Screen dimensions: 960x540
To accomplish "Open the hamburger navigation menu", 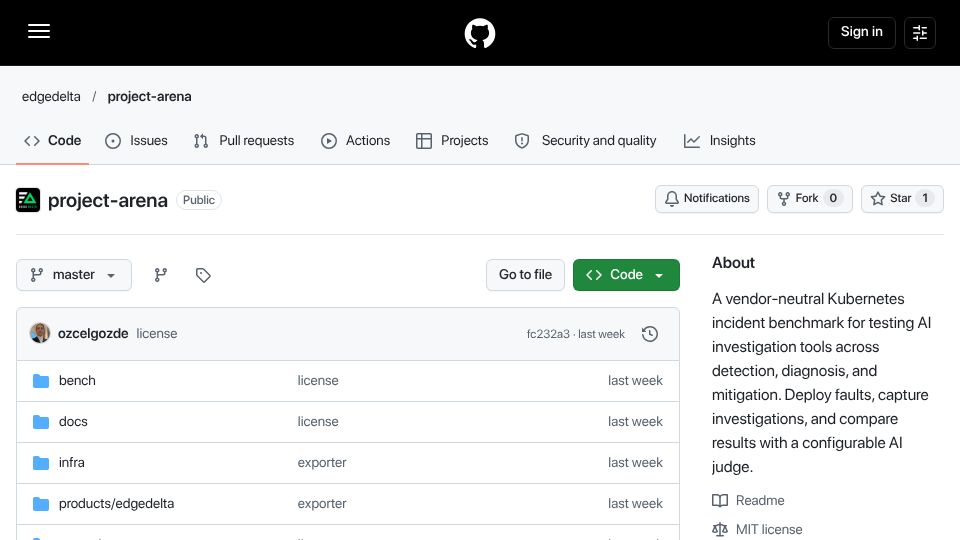I will coord(39,32).
